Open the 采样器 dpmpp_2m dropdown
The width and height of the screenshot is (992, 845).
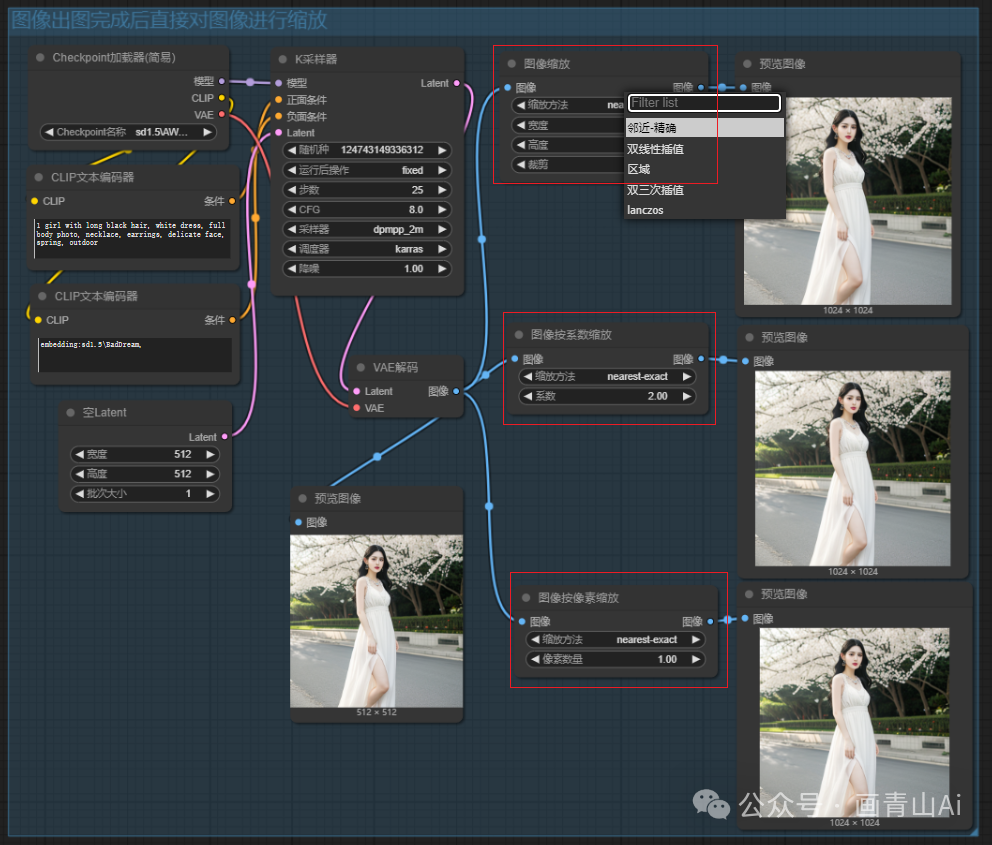pos(367,229)
